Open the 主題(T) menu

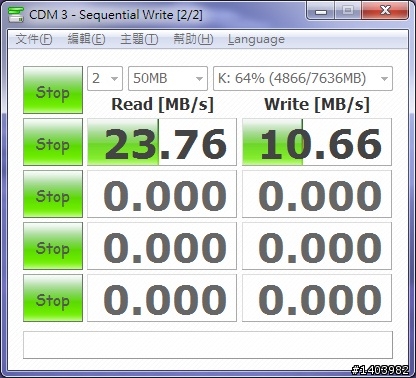[x=139, y=39]
